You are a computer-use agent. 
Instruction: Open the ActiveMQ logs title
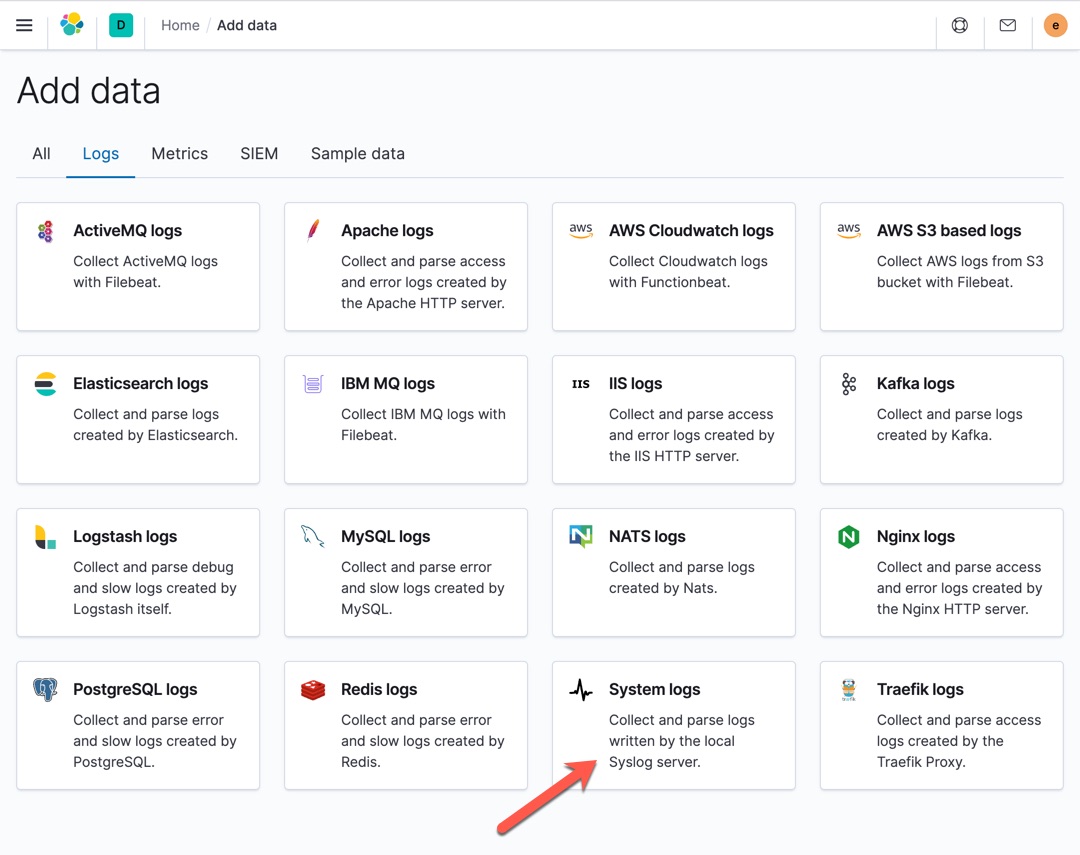pyautogui.click(x=127, y=231)
